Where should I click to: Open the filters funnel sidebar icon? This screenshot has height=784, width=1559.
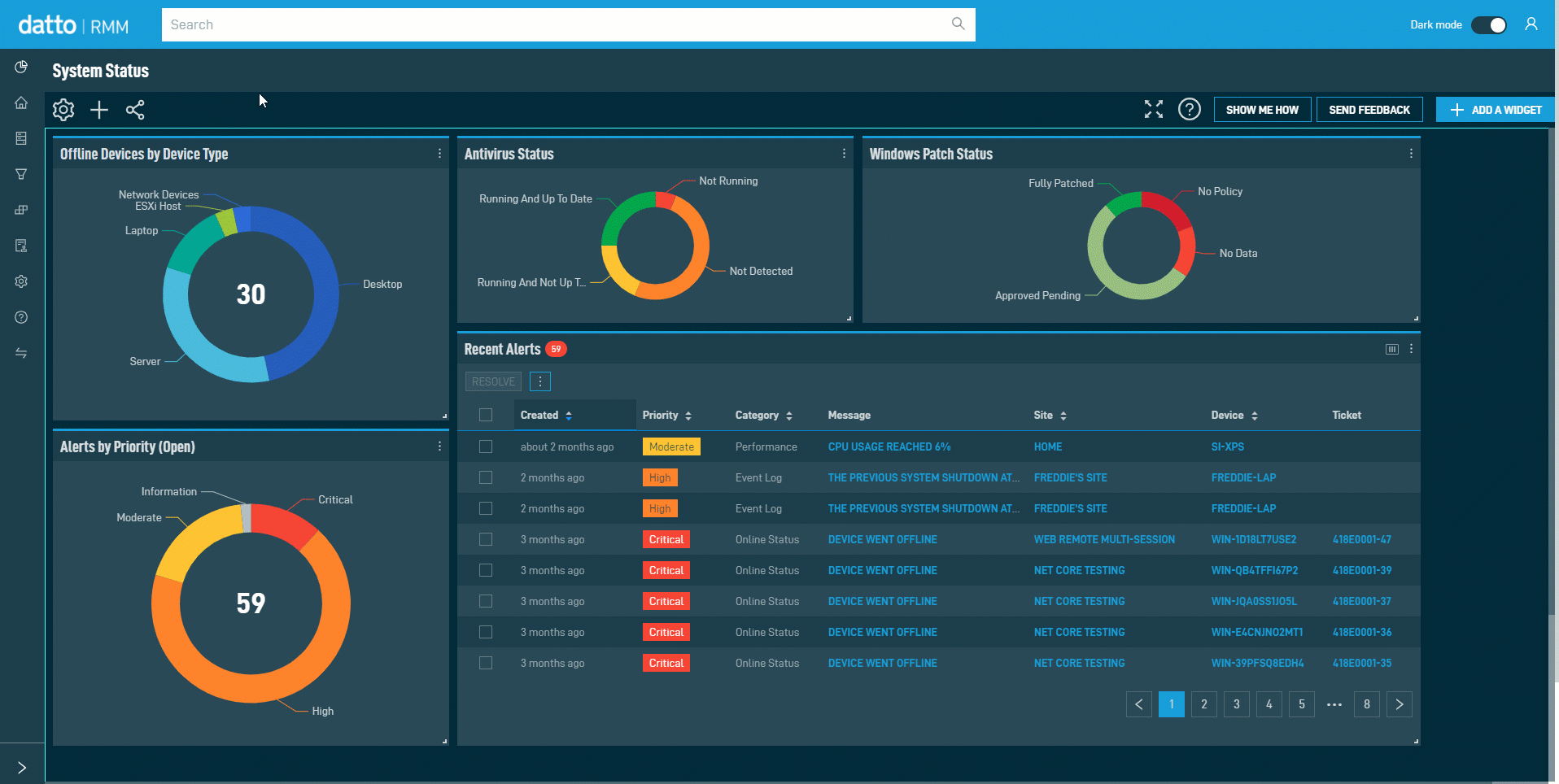[x=21, y=174]
